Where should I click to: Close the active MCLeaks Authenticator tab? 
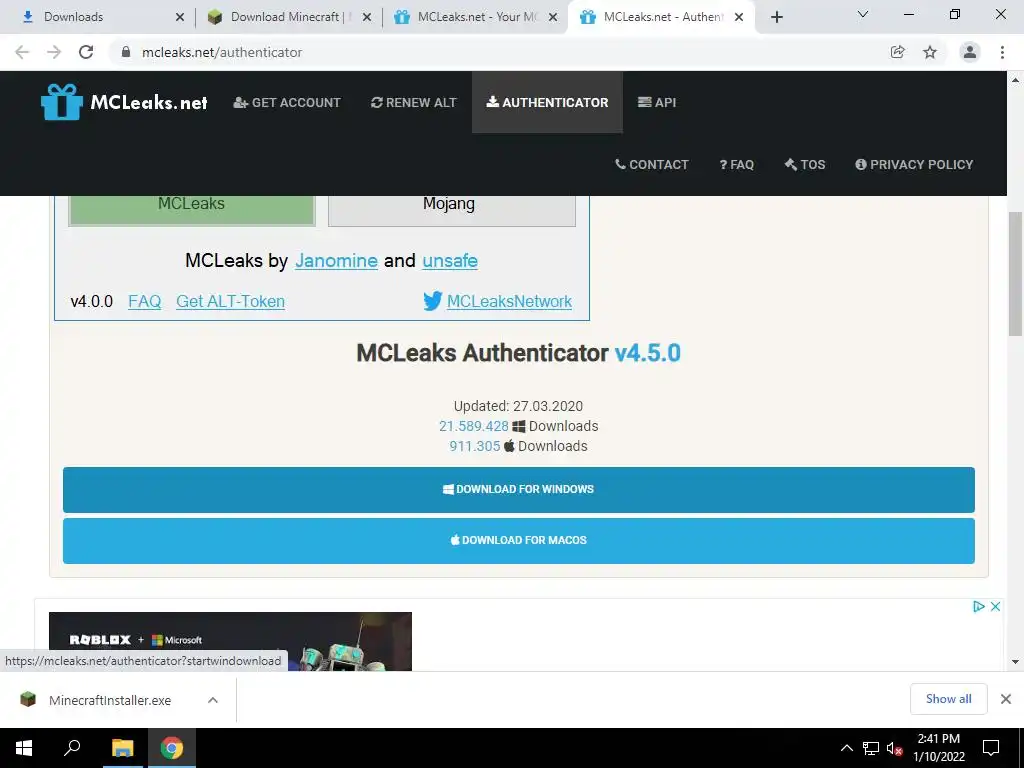pos(739,17)
